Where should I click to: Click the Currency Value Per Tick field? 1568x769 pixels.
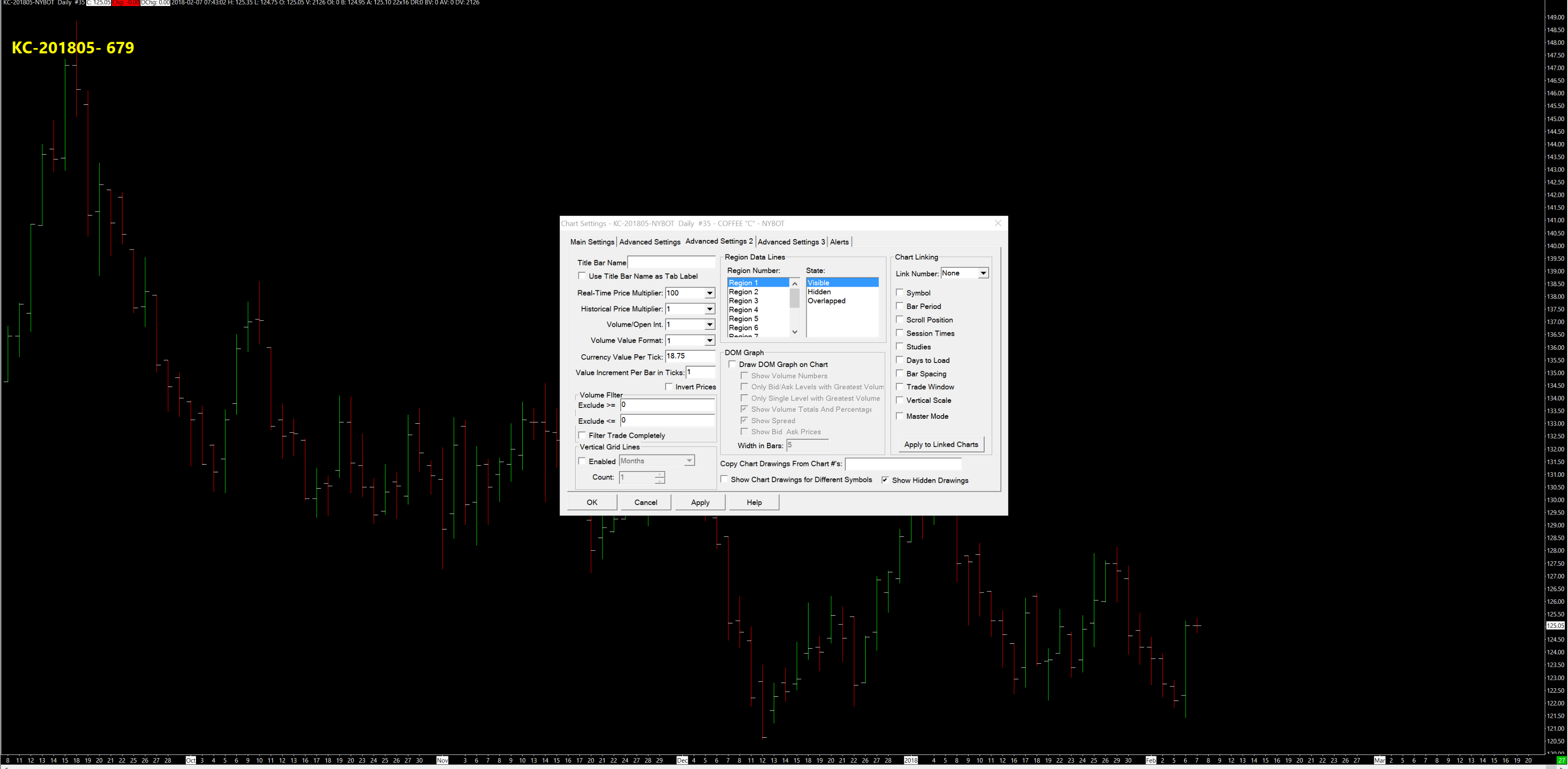pyautogui.click(x=689, y=356)
